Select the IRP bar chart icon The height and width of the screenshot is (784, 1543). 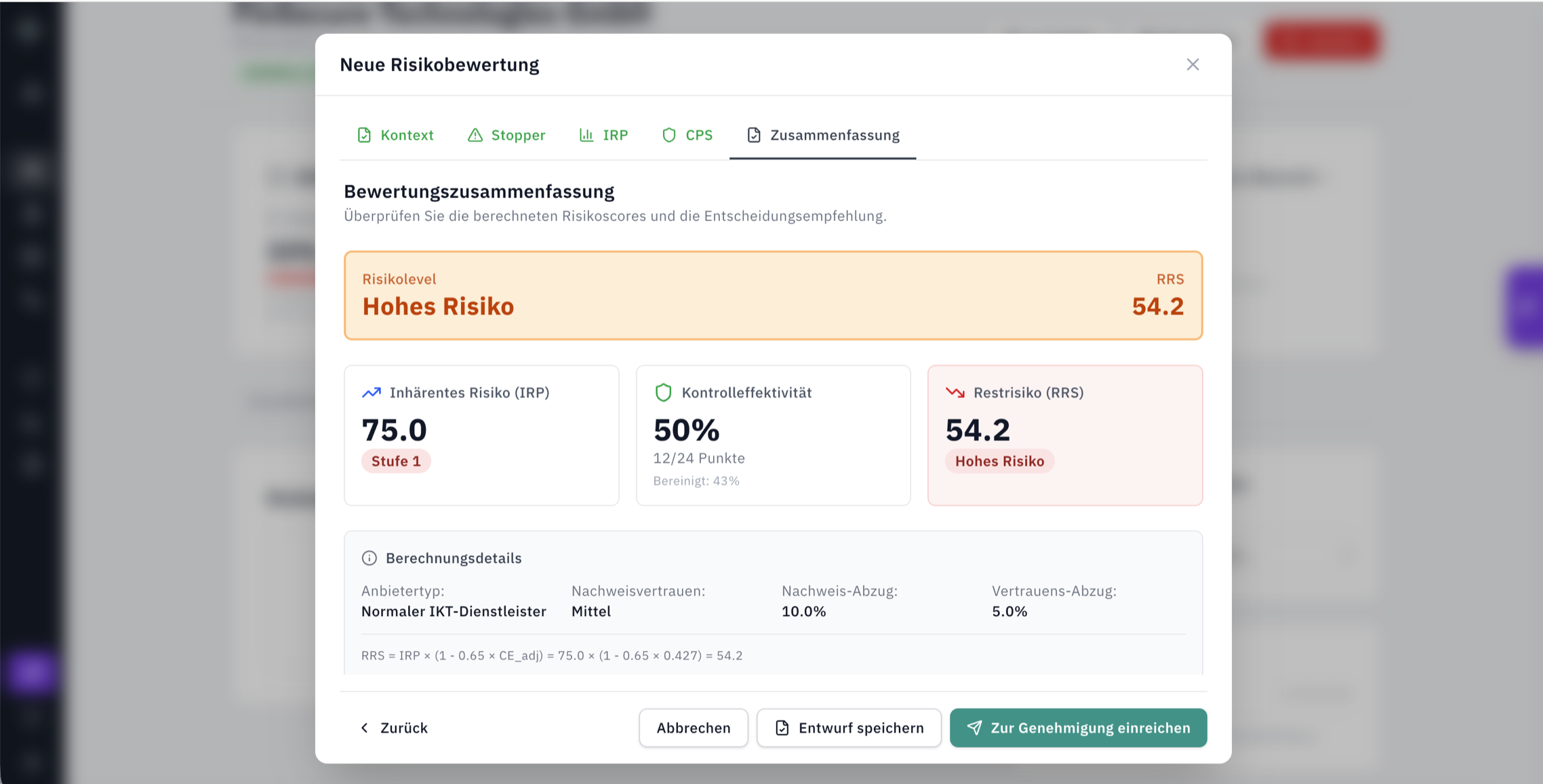click(x=586, y=135)
